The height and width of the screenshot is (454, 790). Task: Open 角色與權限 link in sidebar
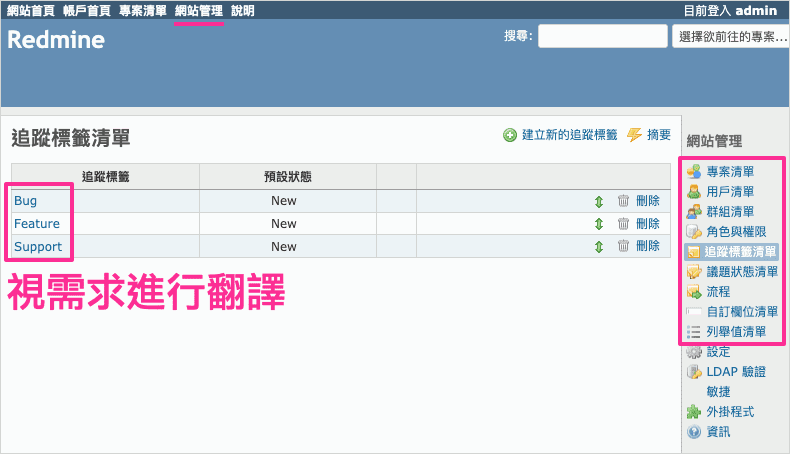[736, 232]
